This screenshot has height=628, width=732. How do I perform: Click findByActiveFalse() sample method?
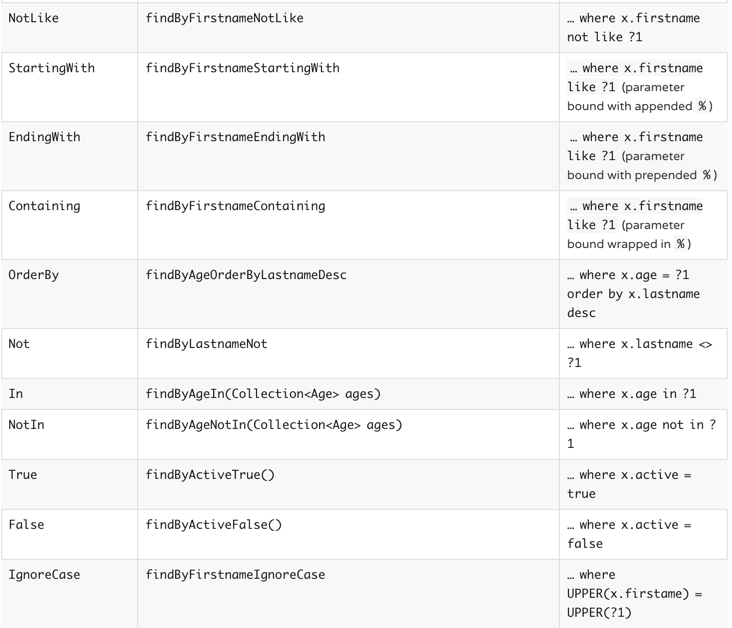[x=214, y=525]
